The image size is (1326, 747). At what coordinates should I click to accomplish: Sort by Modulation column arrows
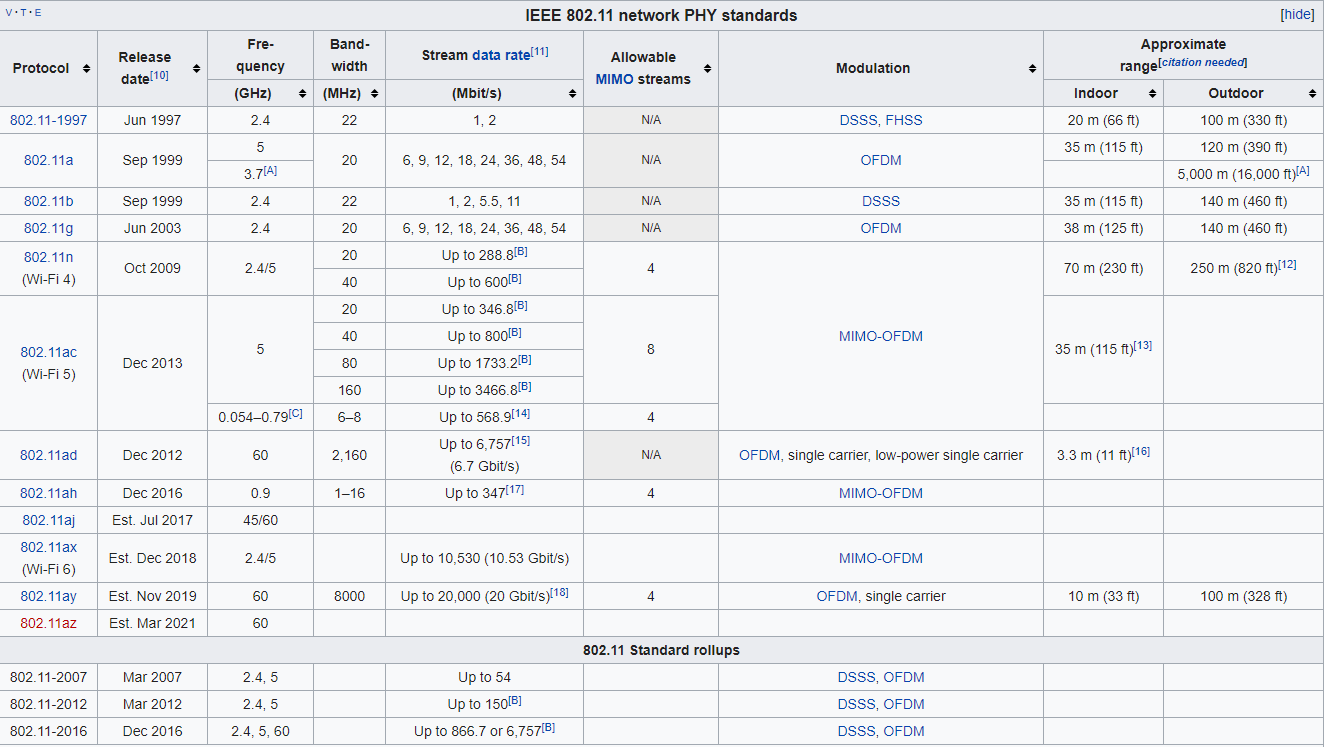[1032, 68]
